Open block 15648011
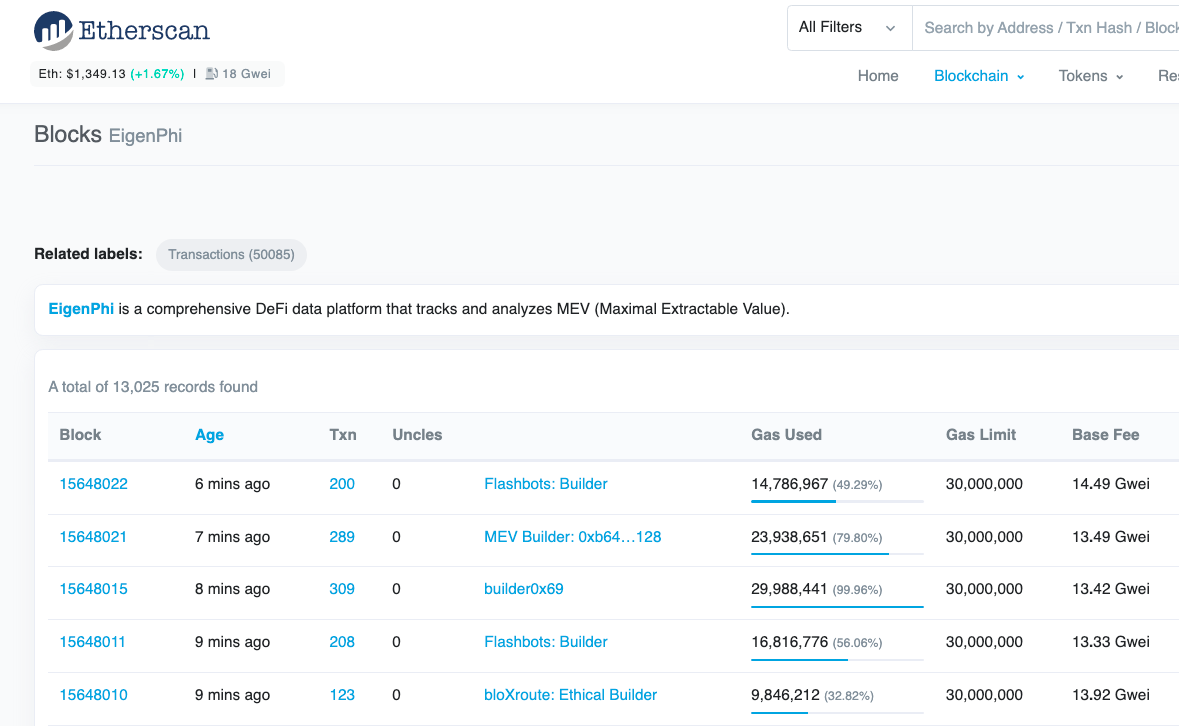1179x726 pixels. [x=92, y=642]
